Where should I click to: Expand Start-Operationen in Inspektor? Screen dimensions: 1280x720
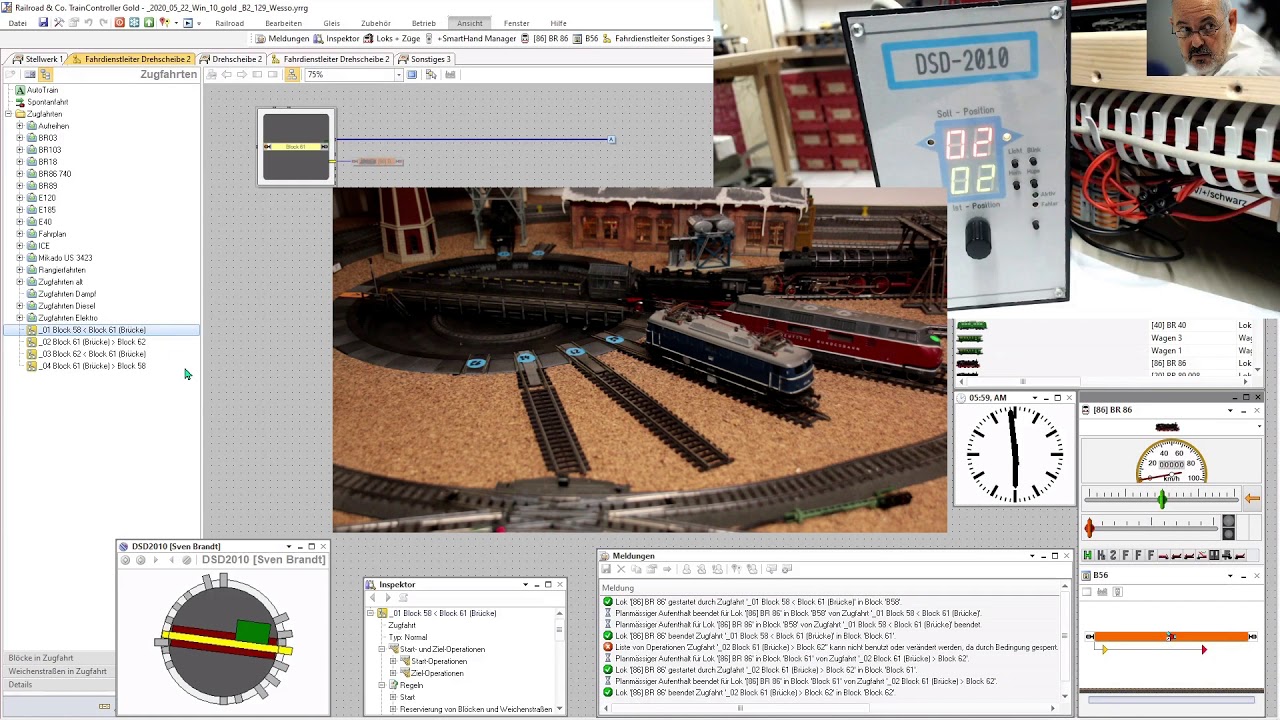[393, 661]
